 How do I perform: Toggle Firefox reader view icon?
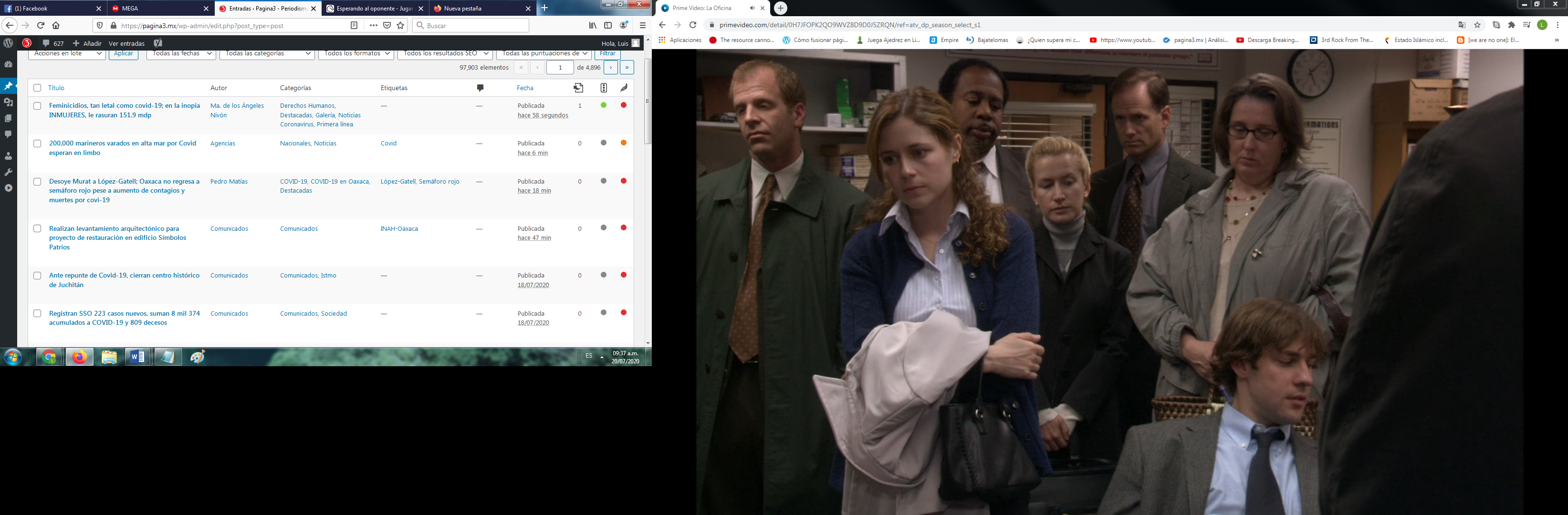coord(354,26)
